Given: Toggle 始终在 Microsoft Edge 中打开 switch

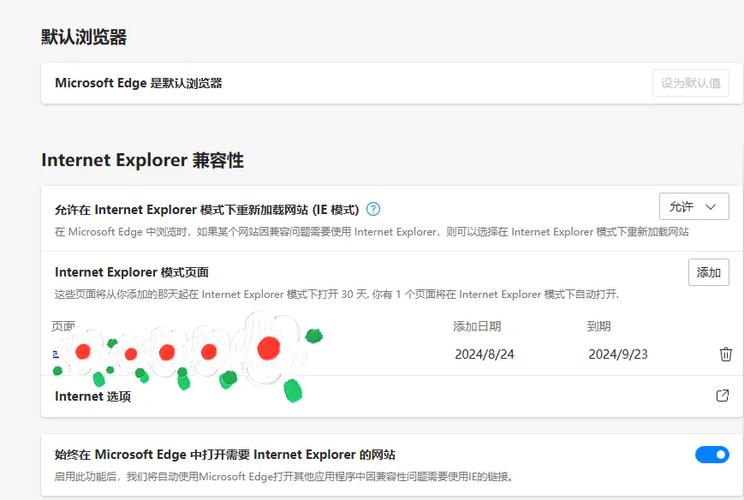Looking at the screenshot, I should [x=712, y=454].
